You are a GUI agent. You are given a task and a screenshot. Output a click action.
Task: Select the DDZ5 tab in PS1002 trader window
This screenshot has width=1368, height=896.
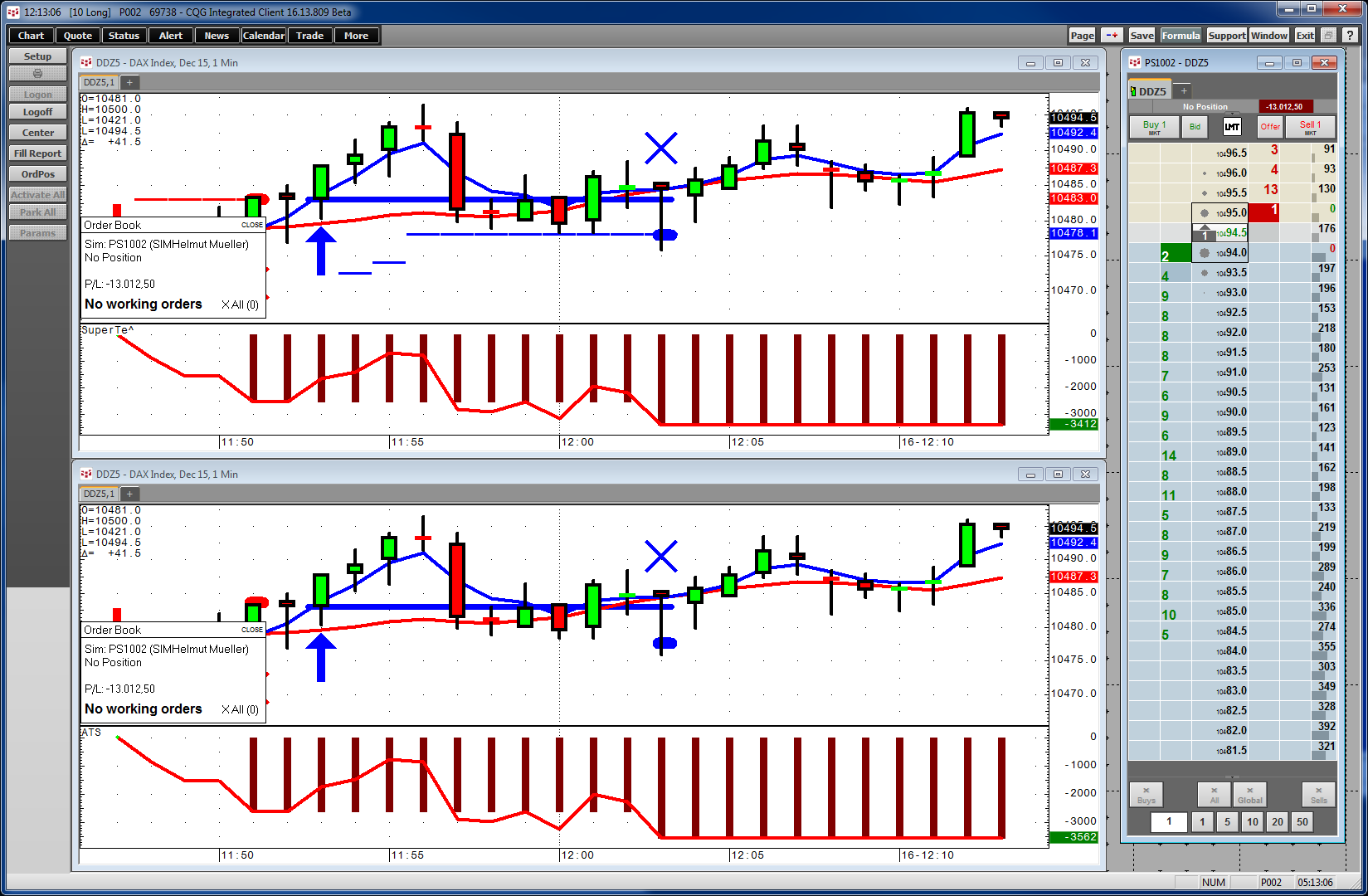tap(1149, 91)
